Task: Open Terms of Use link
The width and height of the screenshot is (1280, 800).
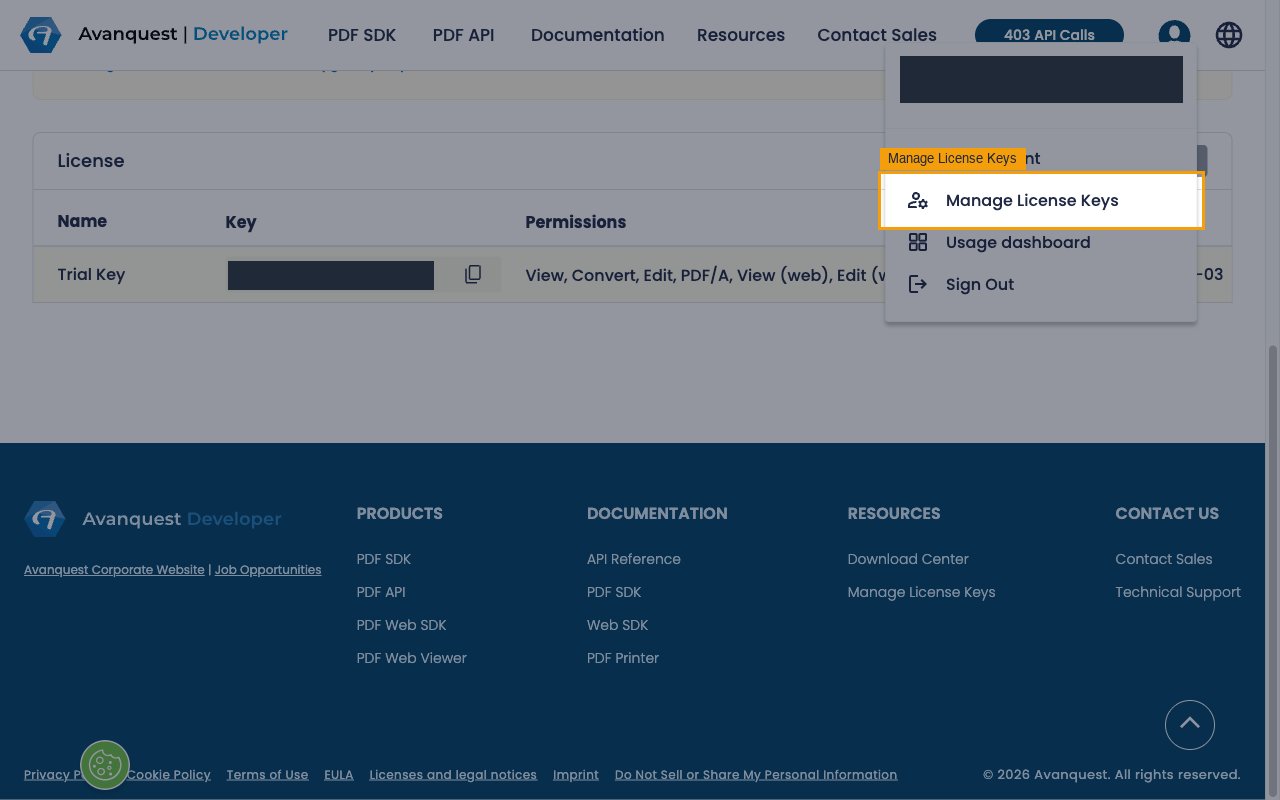Action: point(267,775)
